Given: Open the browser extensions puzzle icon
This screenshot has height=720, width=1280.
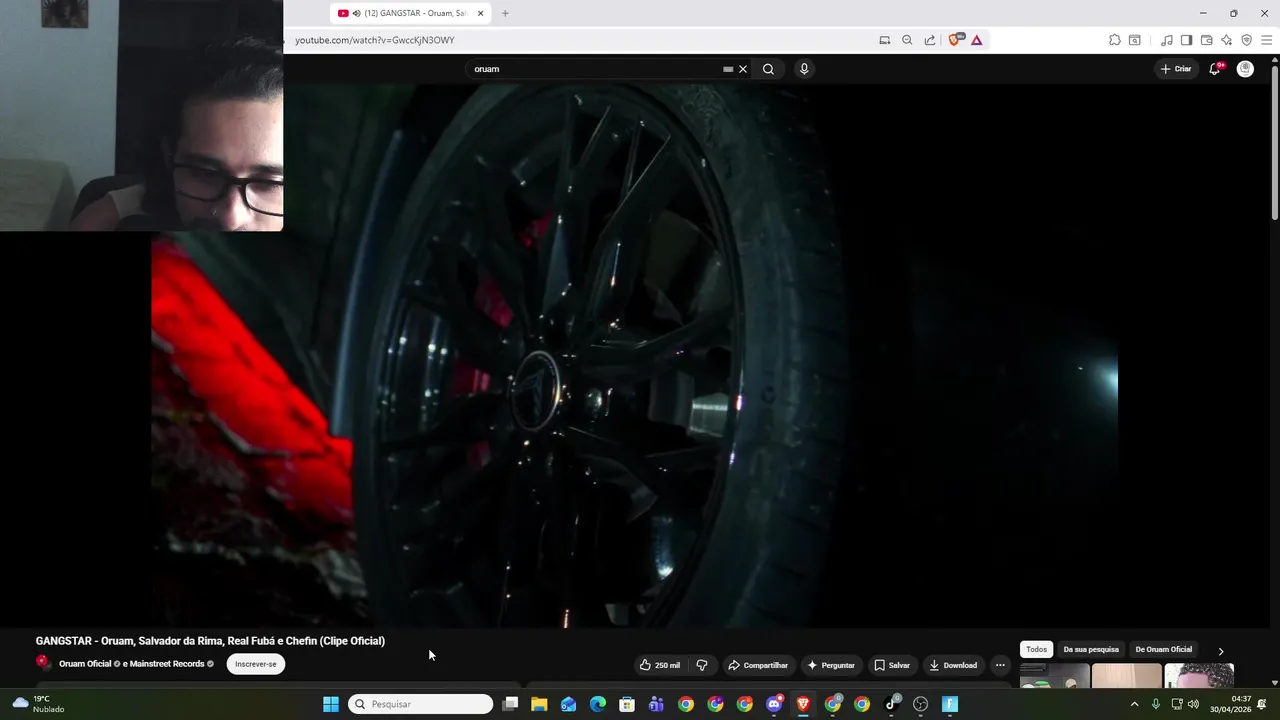Looking at the screenshot, I should coord(1115,40).
